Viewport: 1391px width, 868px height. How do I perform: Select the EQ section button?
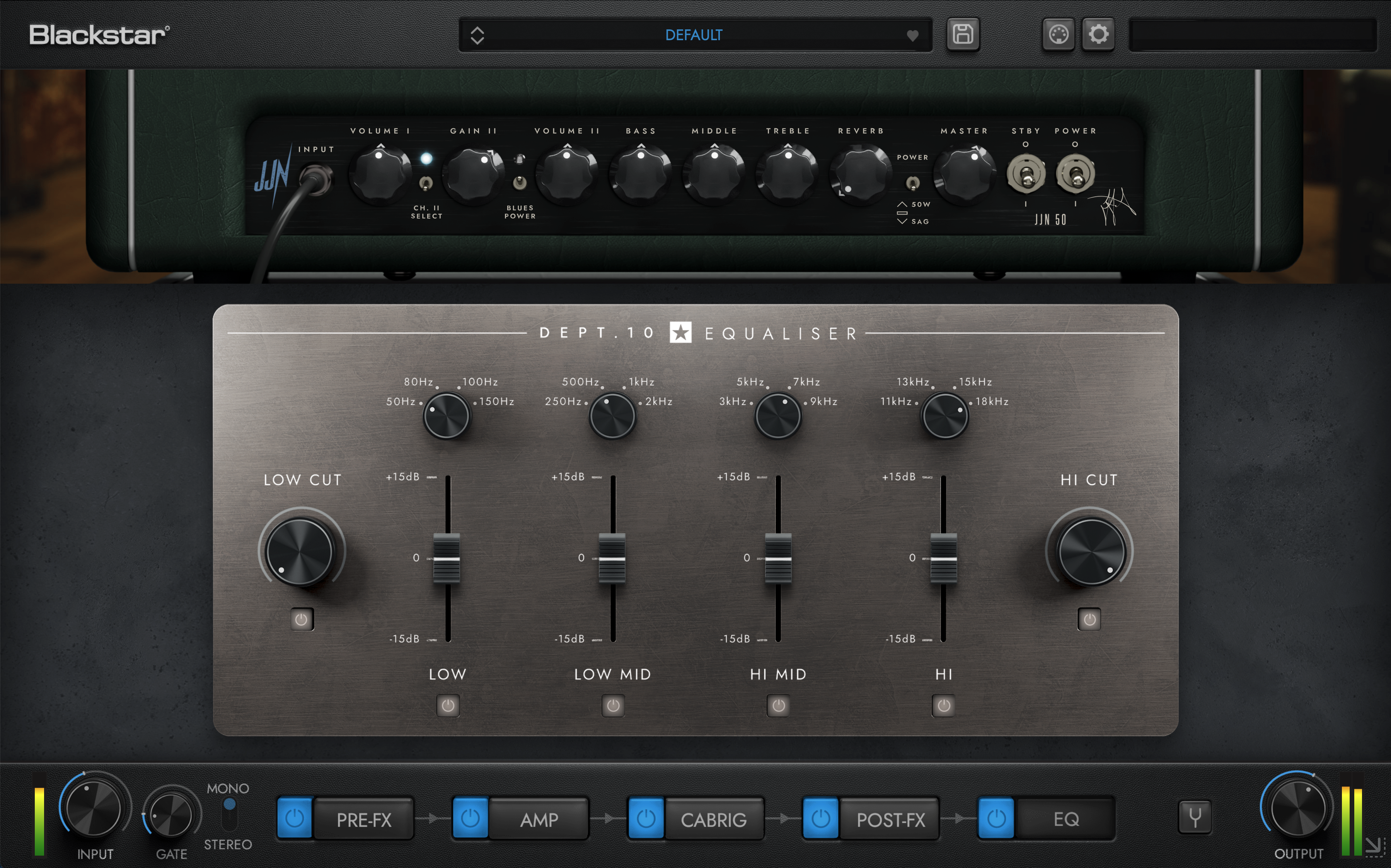1065,819
